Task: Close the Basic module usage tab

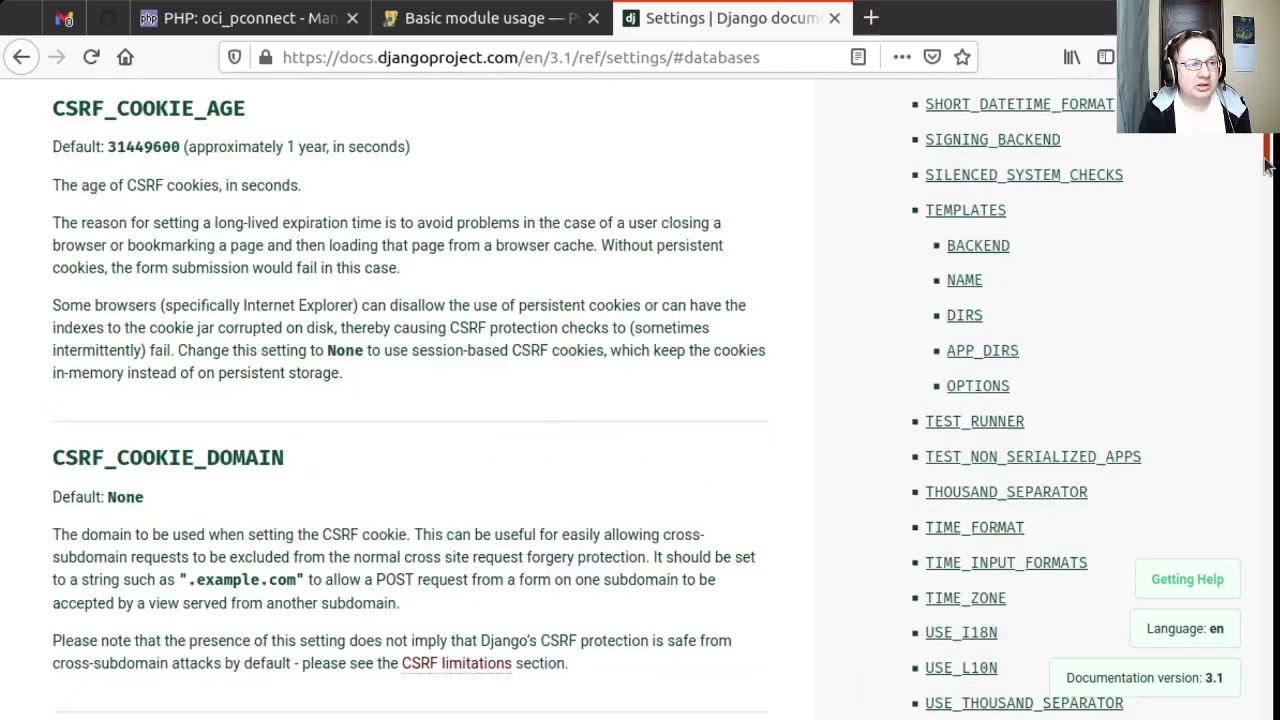Action: coord(593,18)
